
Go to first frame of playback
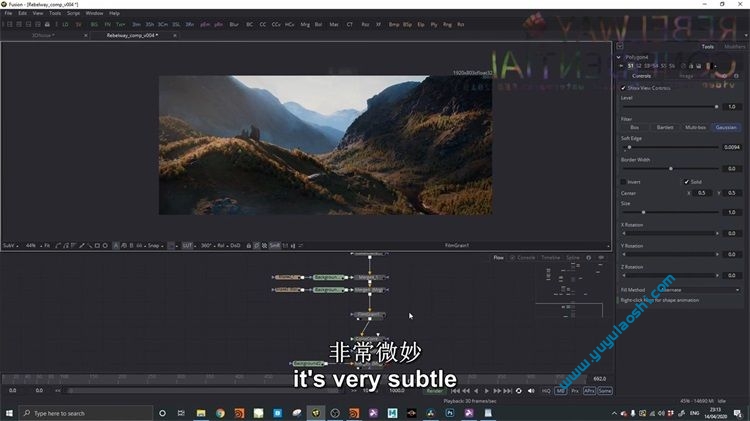[x=455, y=391]
